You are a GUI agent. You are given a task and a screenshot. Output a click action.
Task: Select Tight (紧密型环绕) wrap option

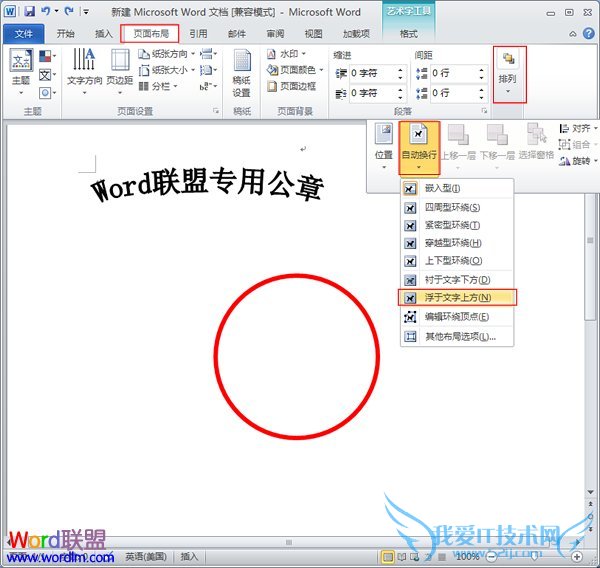point(457,225)
